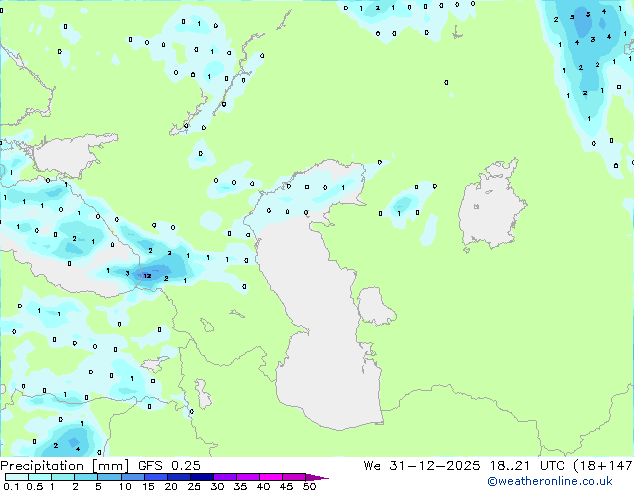The image size is (634, 490).
Task: Click the '12' precipitation value on the map
Action: point(148,276)
